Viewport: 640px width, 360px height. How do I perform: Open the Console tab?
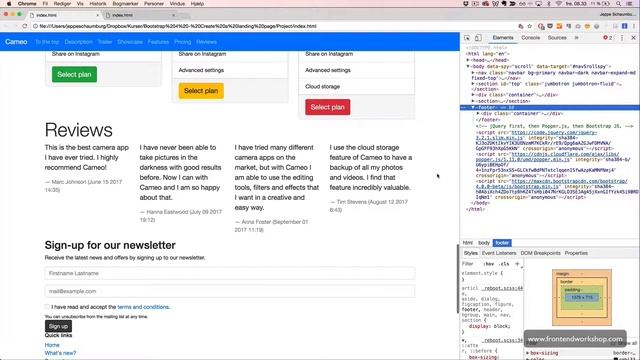[x=531, y=38]
